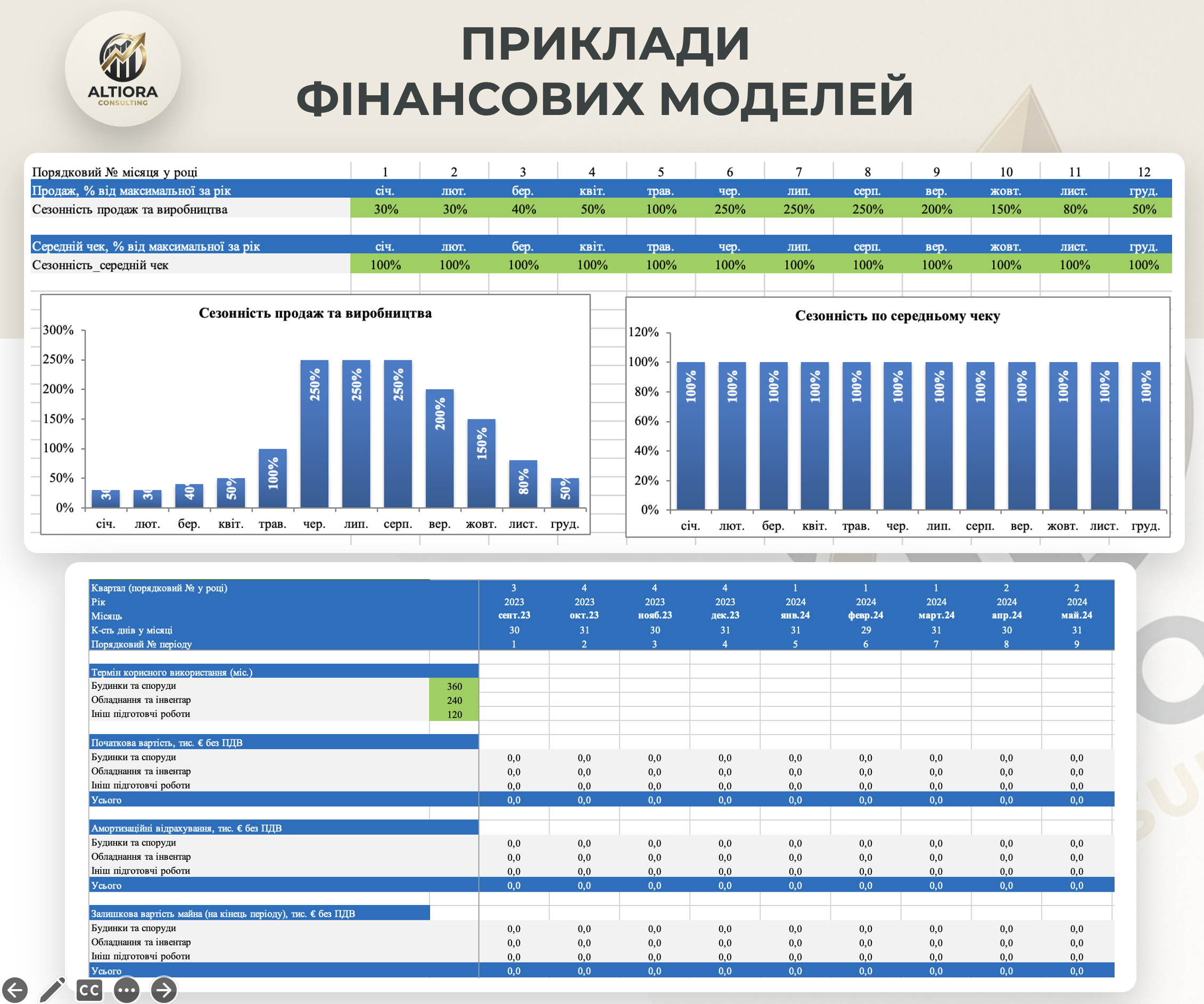The height and width of the screenshot is (1004, 1204).
Task: Click 'К-сть днів у місяці' row label
Action: [x=132, y=630]
